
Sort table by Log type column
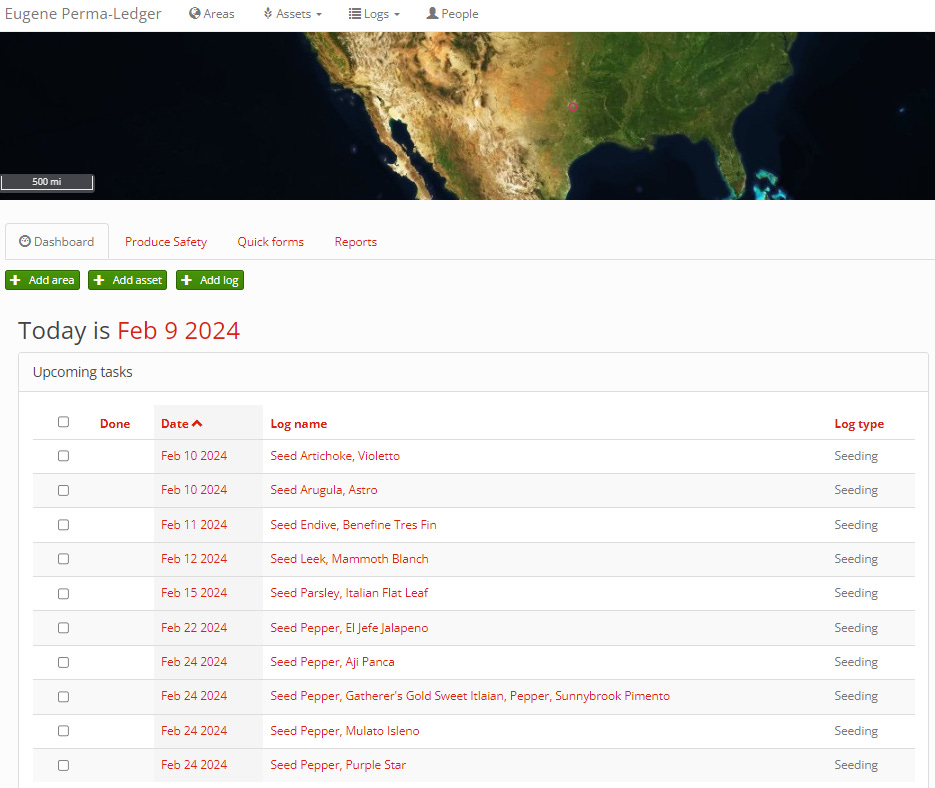pos(859,424)
